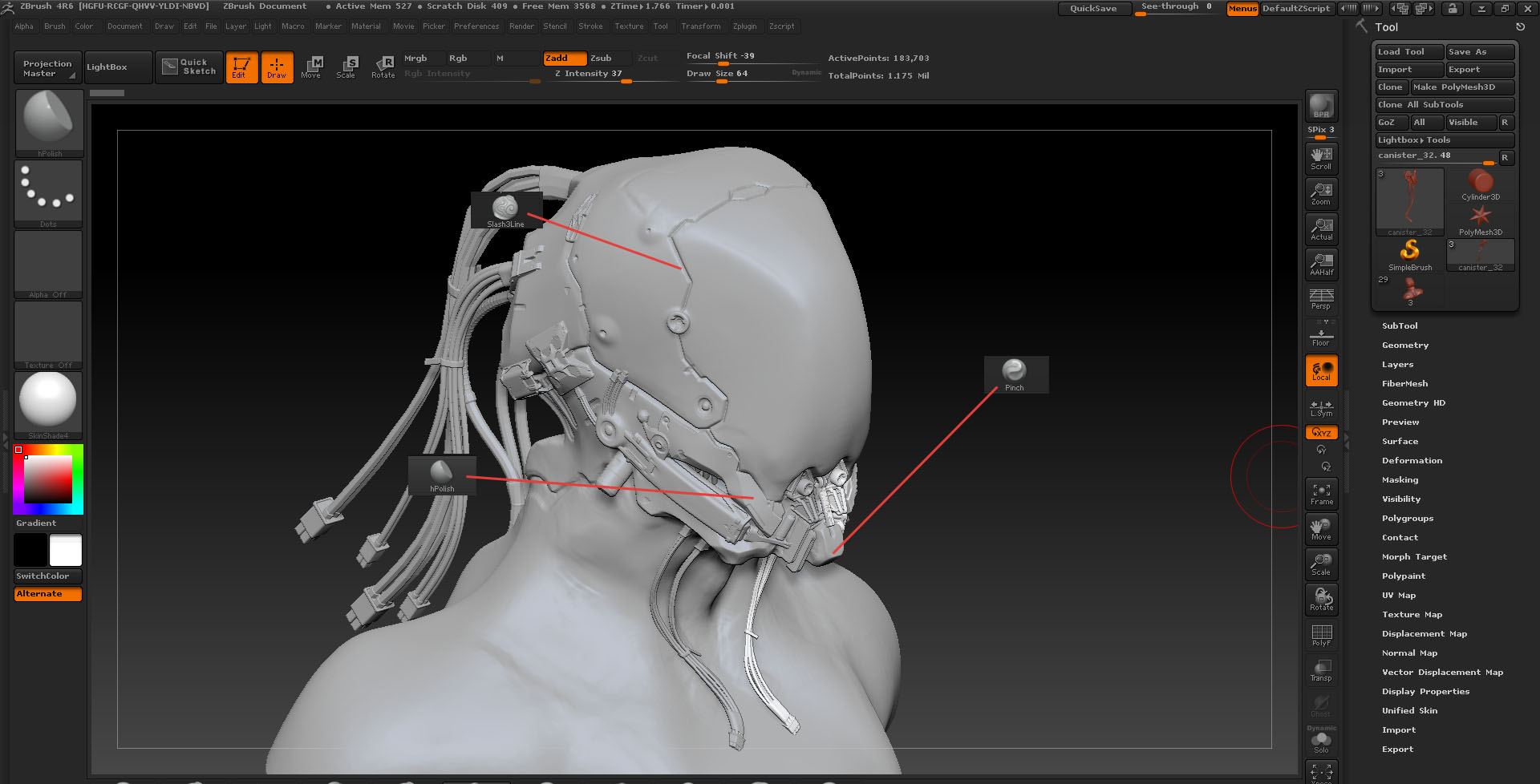The height and width of the screenshot is (784, 1540).
Task: Open the Brush menu
Action: click(x=55, y=26)
